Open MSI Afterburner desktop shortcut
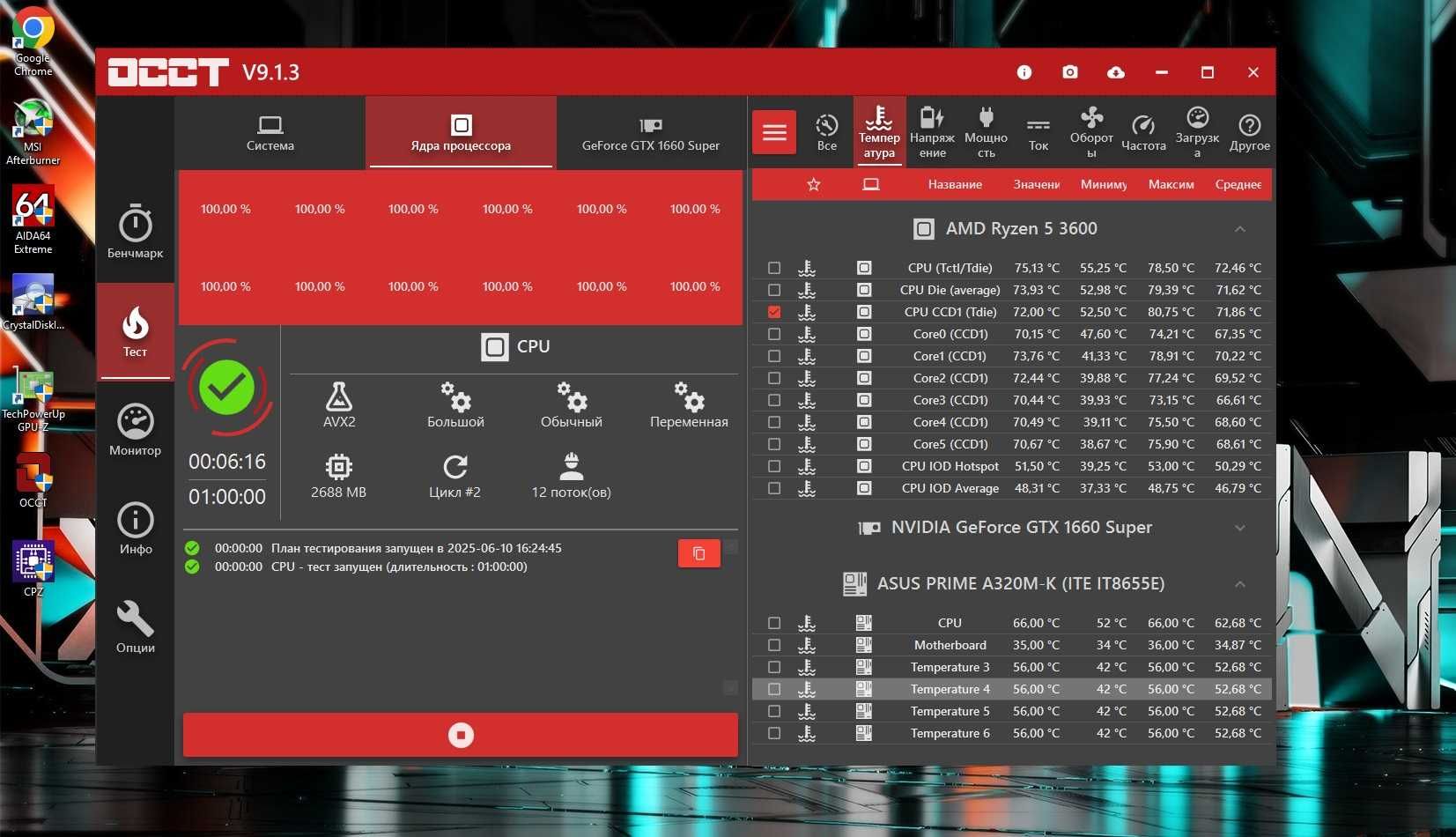 (33, 132)
